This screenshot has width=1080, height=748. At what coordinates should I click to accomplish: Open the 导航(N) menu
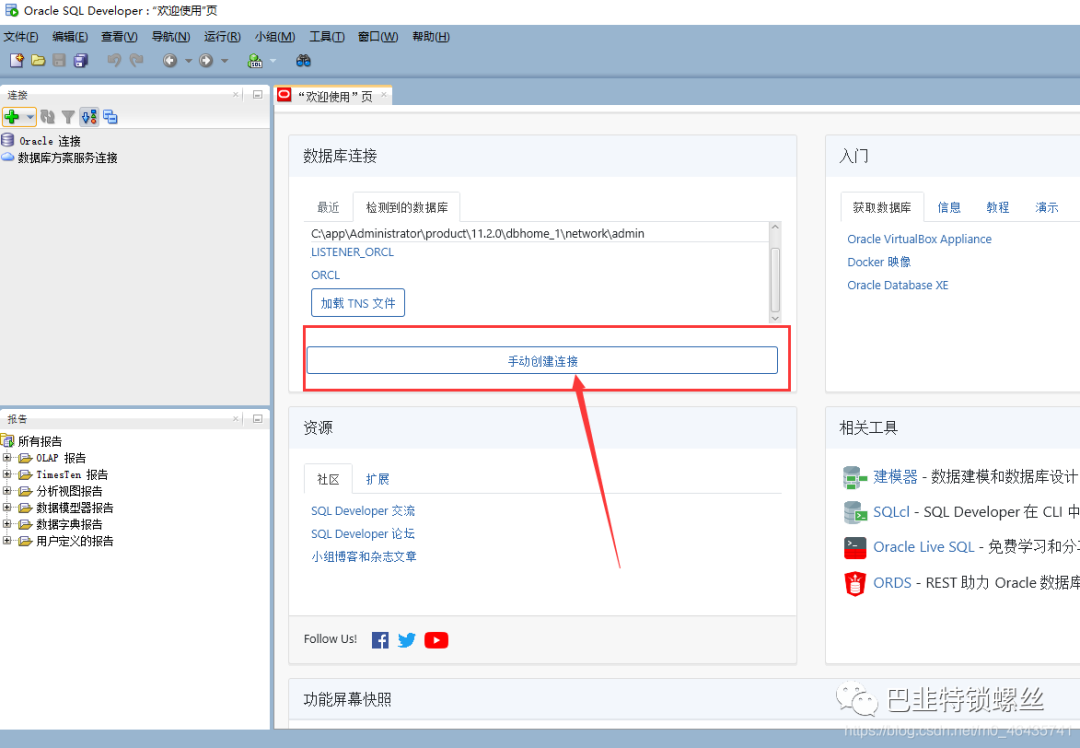pos(171,37)
